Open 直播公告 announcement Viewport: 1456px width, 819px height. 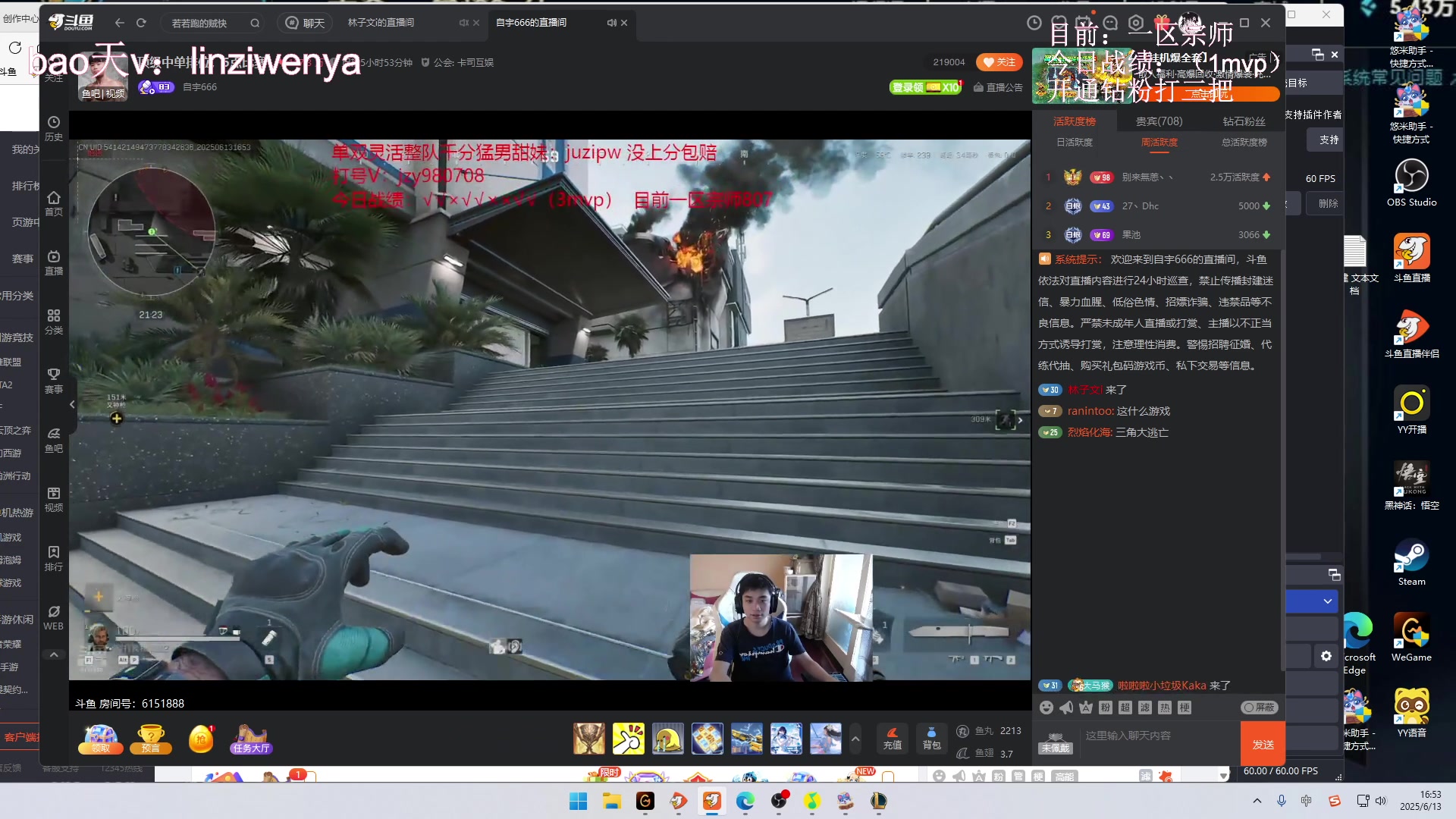pos(998,87)
